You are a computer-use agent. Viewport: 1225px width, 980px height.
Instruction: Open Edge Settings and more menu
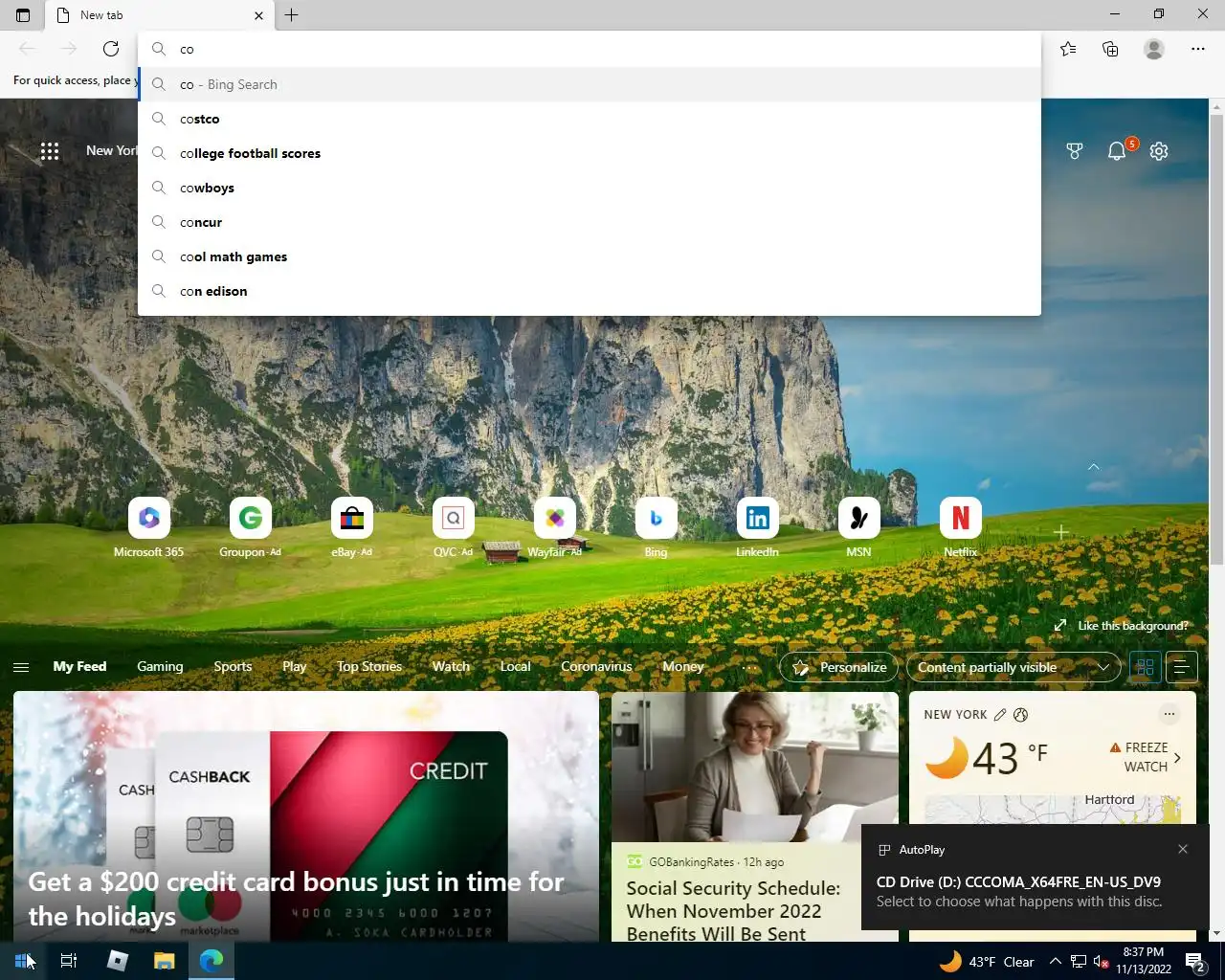click(1198, 49)
